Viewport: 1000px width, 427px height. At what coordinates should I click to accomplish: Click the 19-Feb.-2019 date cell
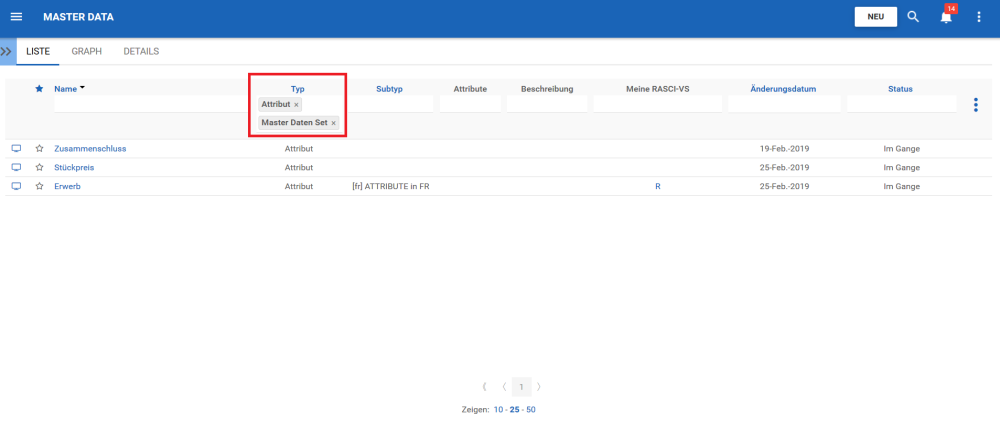pos(784,148)
